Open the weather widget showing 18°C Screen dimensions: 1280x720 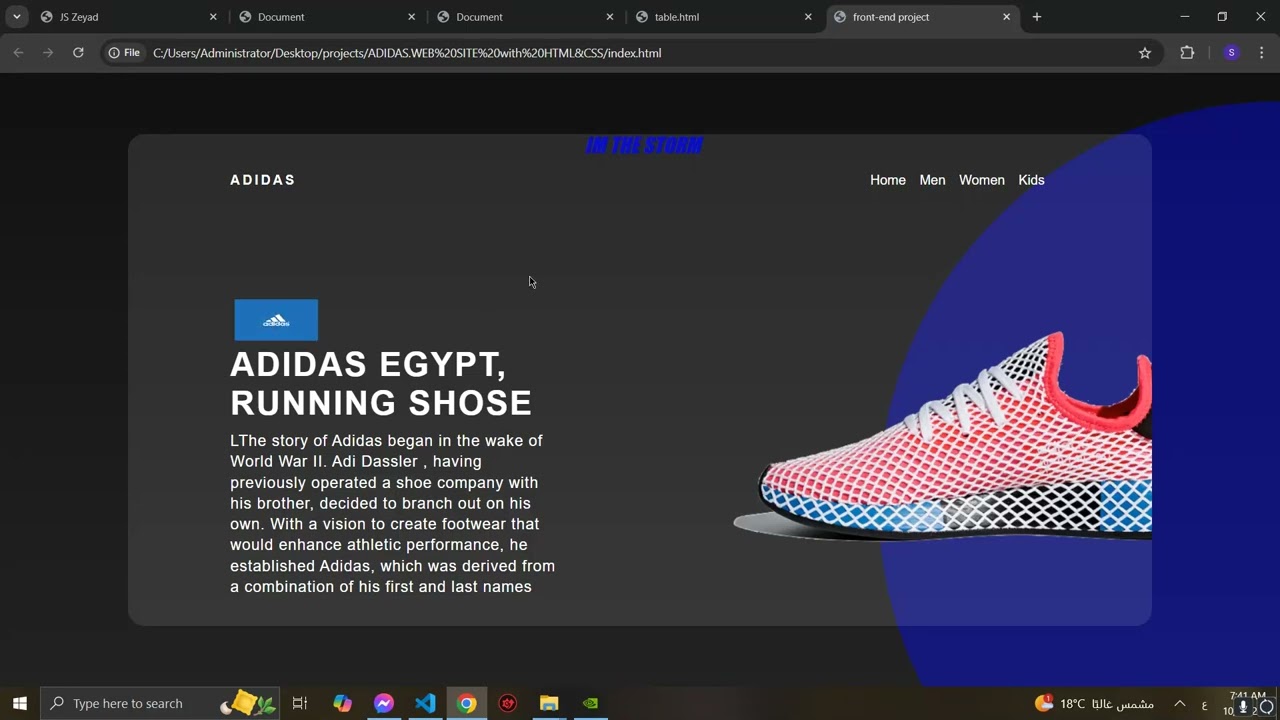tap(1094, 703)
